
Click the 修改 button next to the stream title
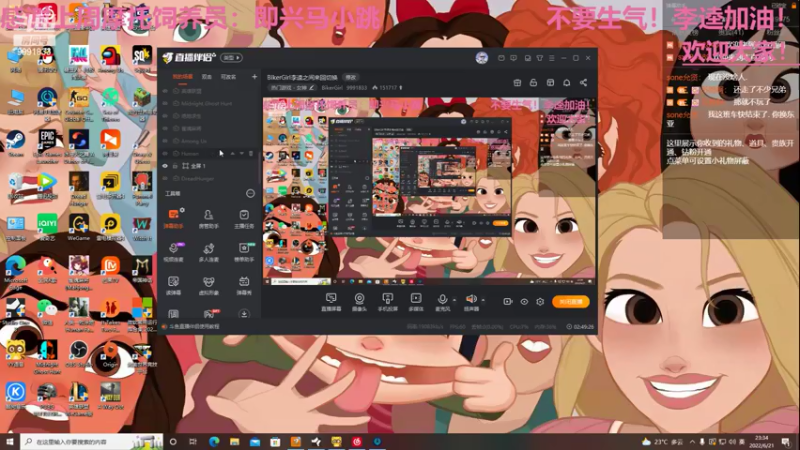click(351, 78)
